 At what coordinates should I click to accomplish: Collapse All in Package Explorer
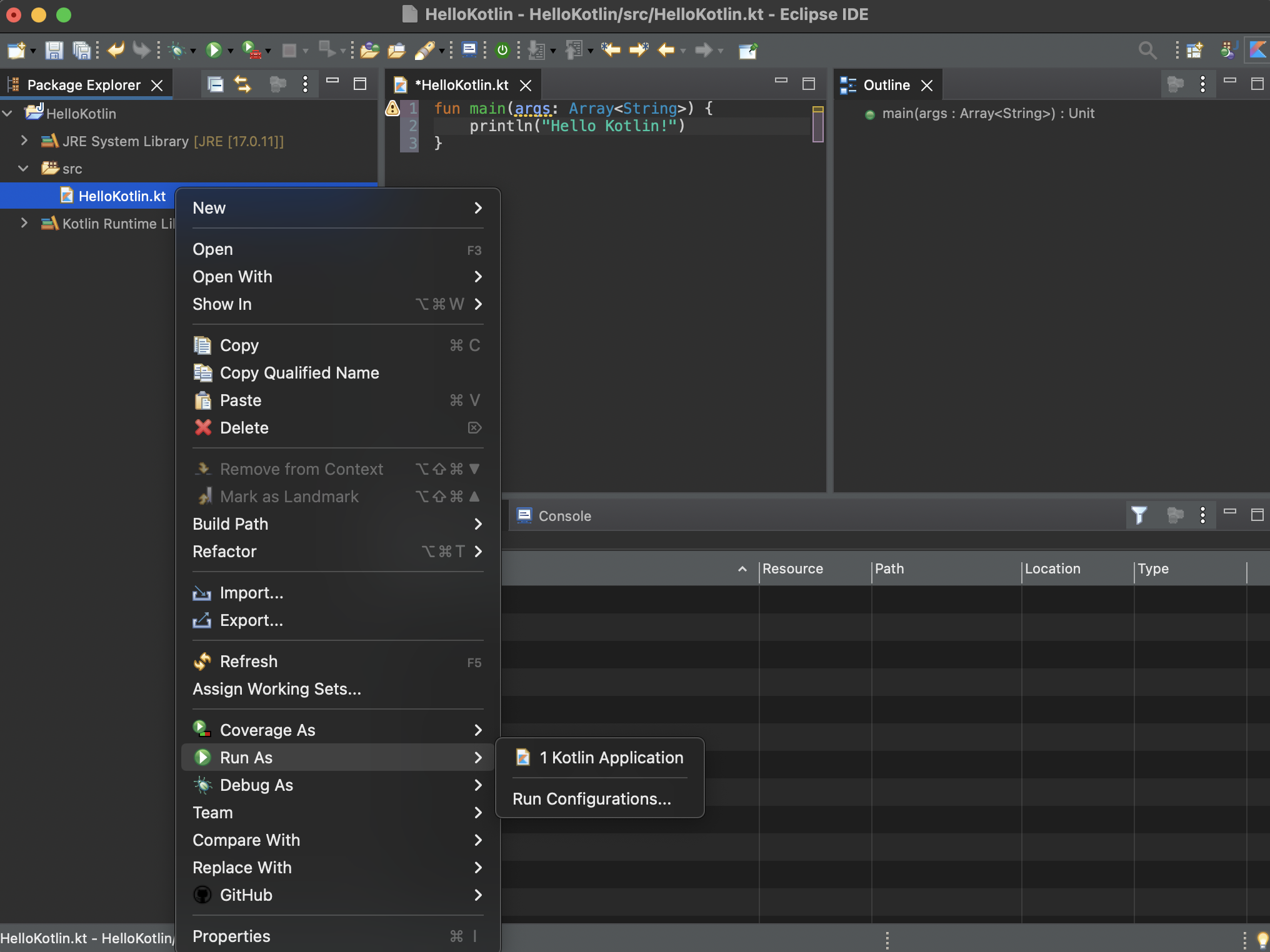pos(216,84)
